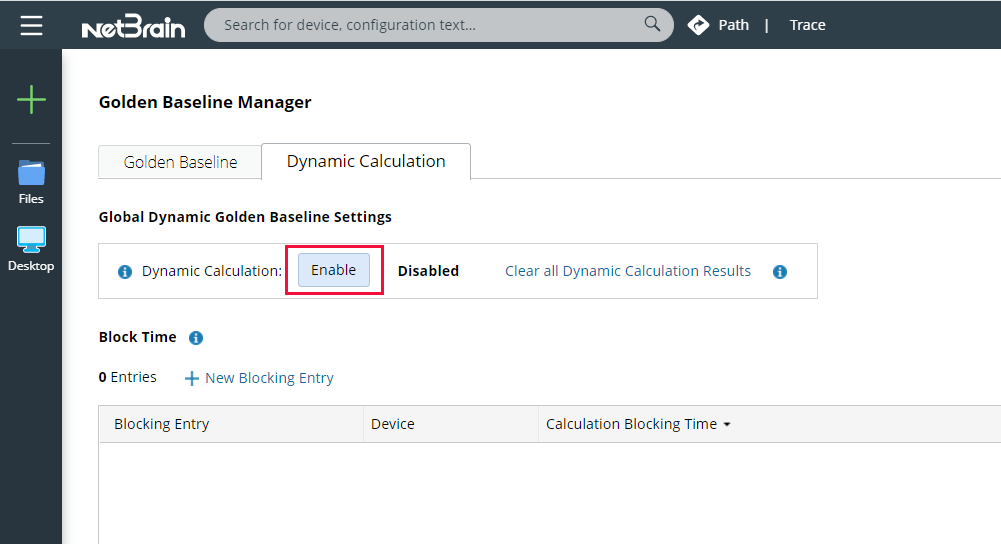Click the plus icon for New Blocking Entry
1001x544 pixels.
(192, 379)
